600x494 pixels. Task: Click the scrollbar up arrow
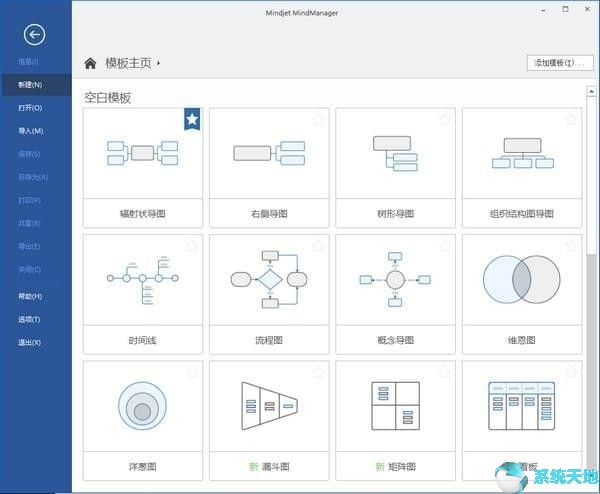pos(591,91)
